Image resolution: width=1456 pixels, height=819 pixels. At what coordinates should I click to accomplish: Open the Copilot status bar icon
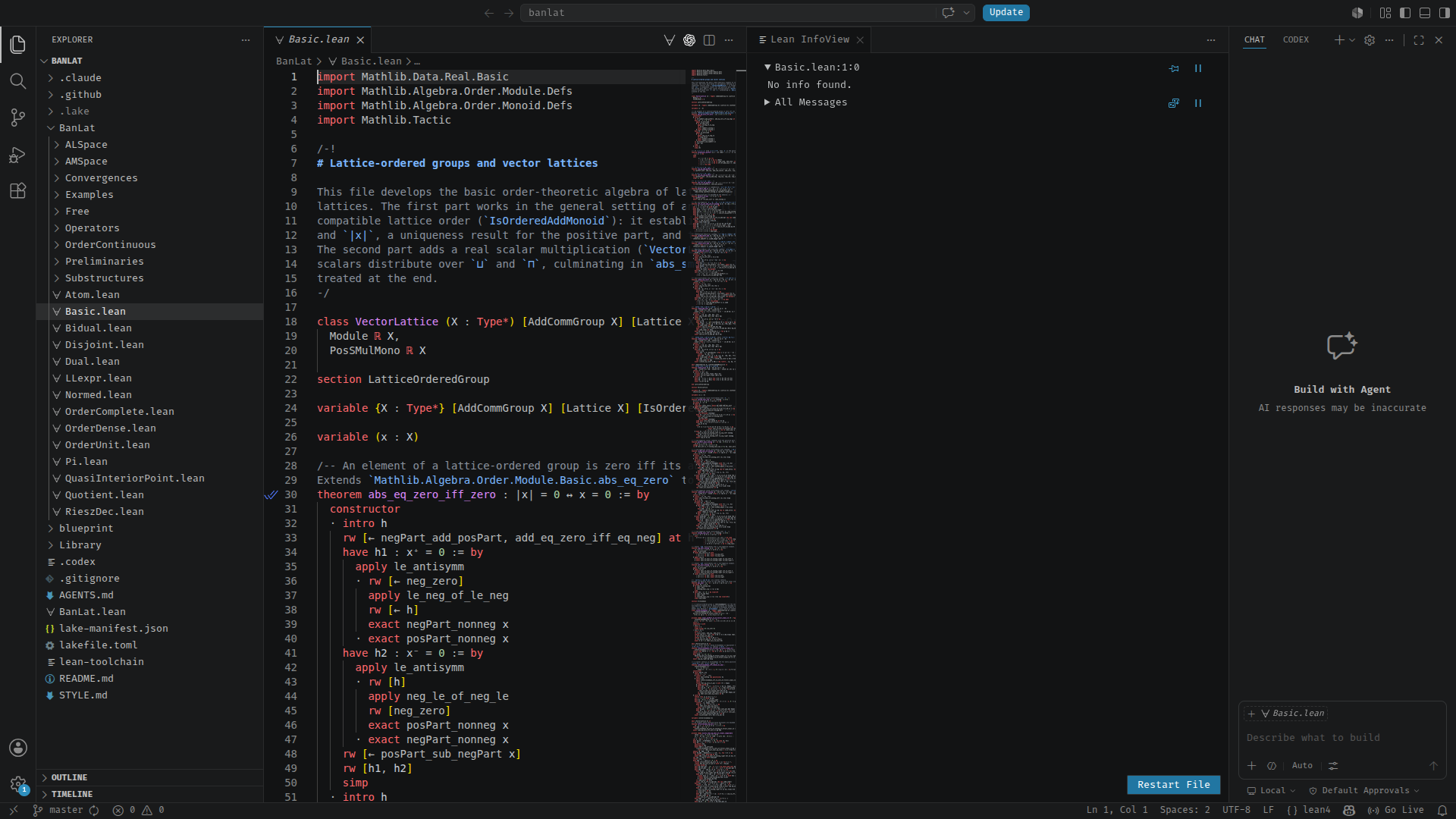tap(1349, 810)
